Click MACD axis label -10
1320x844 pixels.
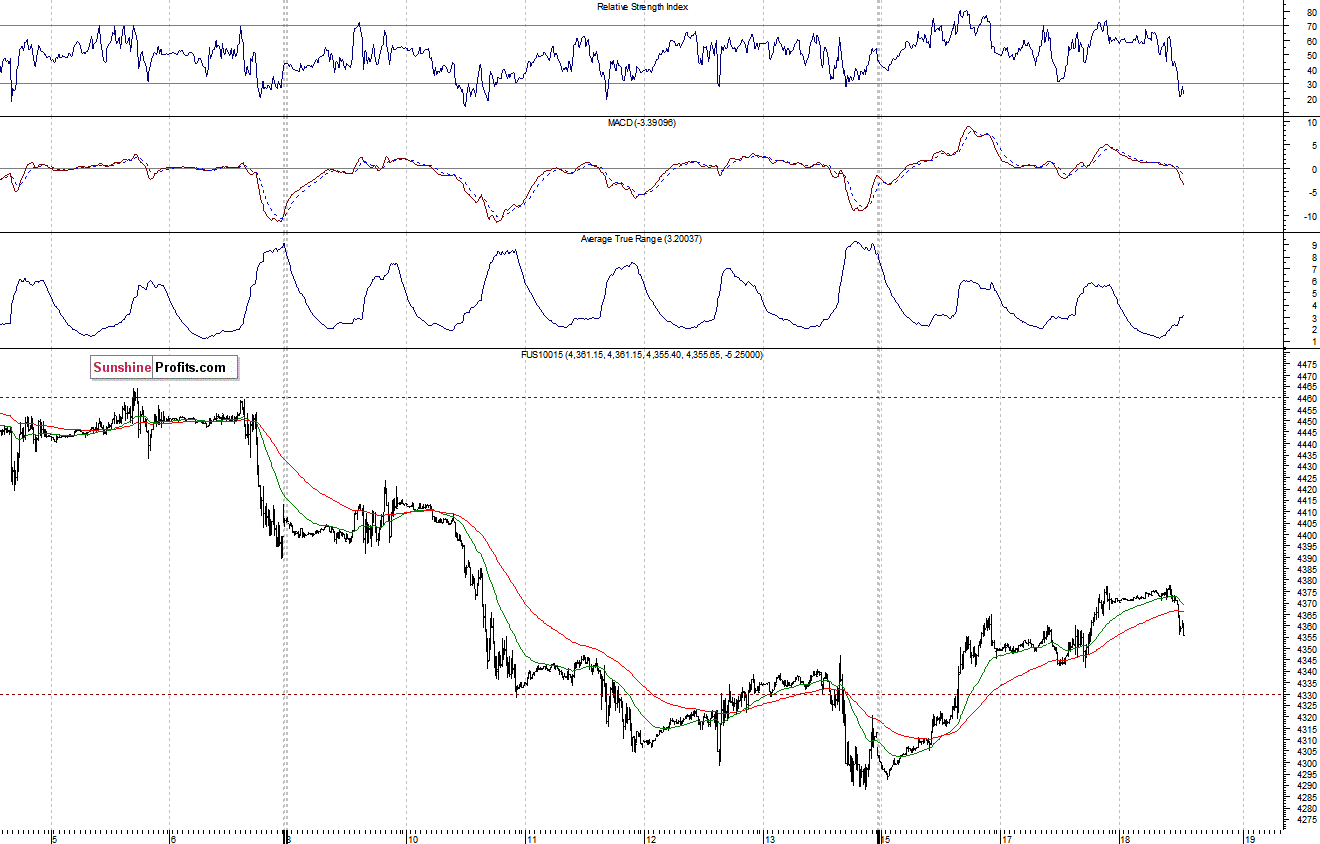1310,217
